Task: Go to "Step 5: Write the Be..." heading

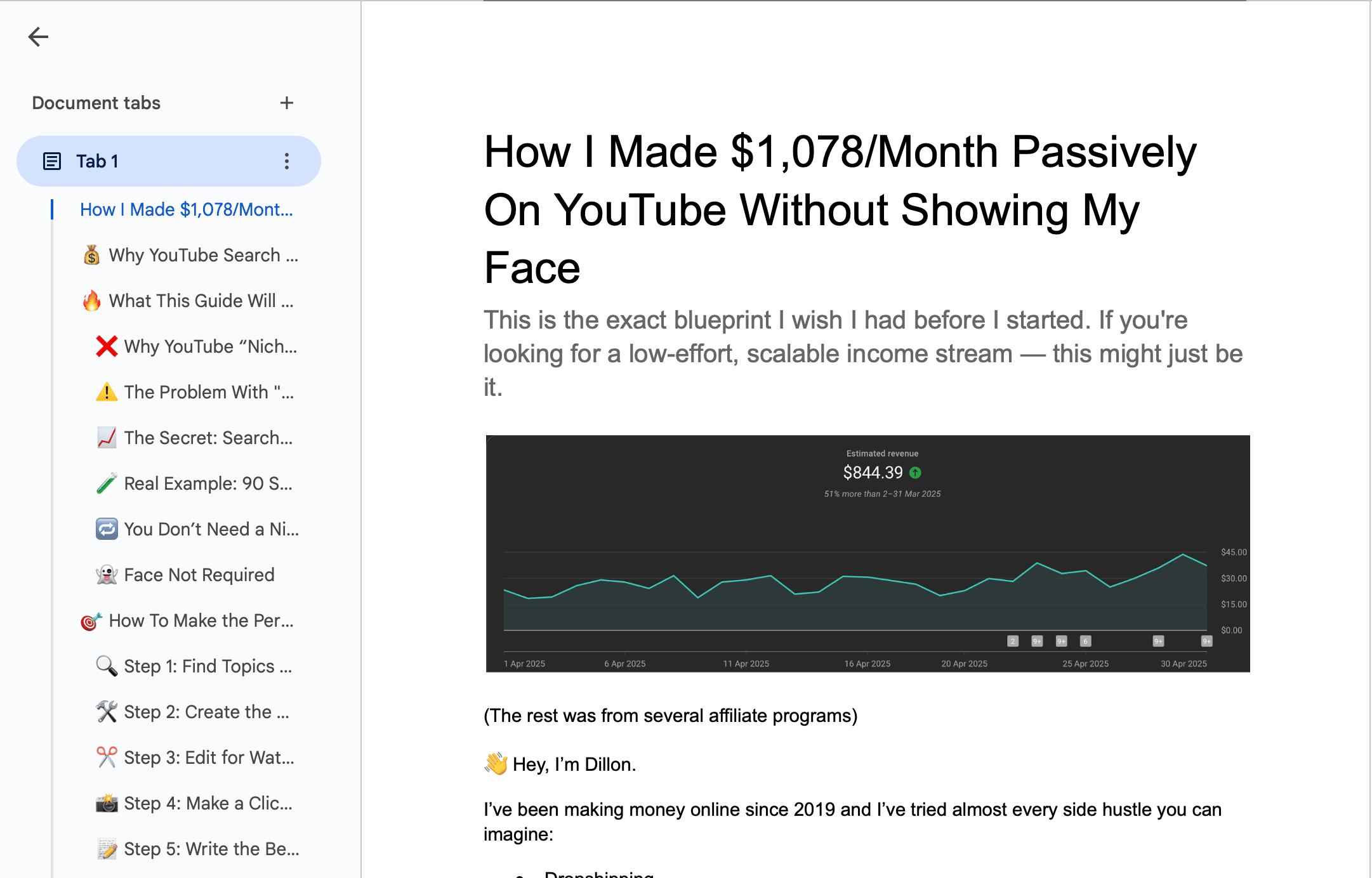Action: pos(211,849)
